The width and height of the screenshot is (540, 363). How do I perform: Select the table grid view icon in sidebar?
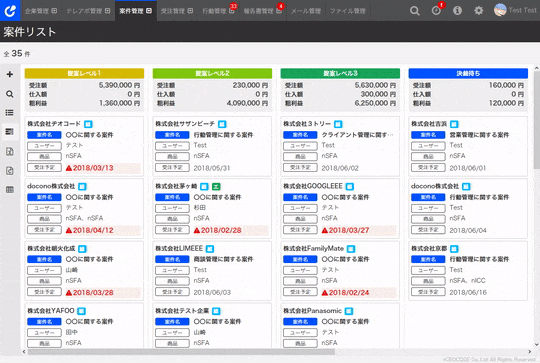coord(10,189)
